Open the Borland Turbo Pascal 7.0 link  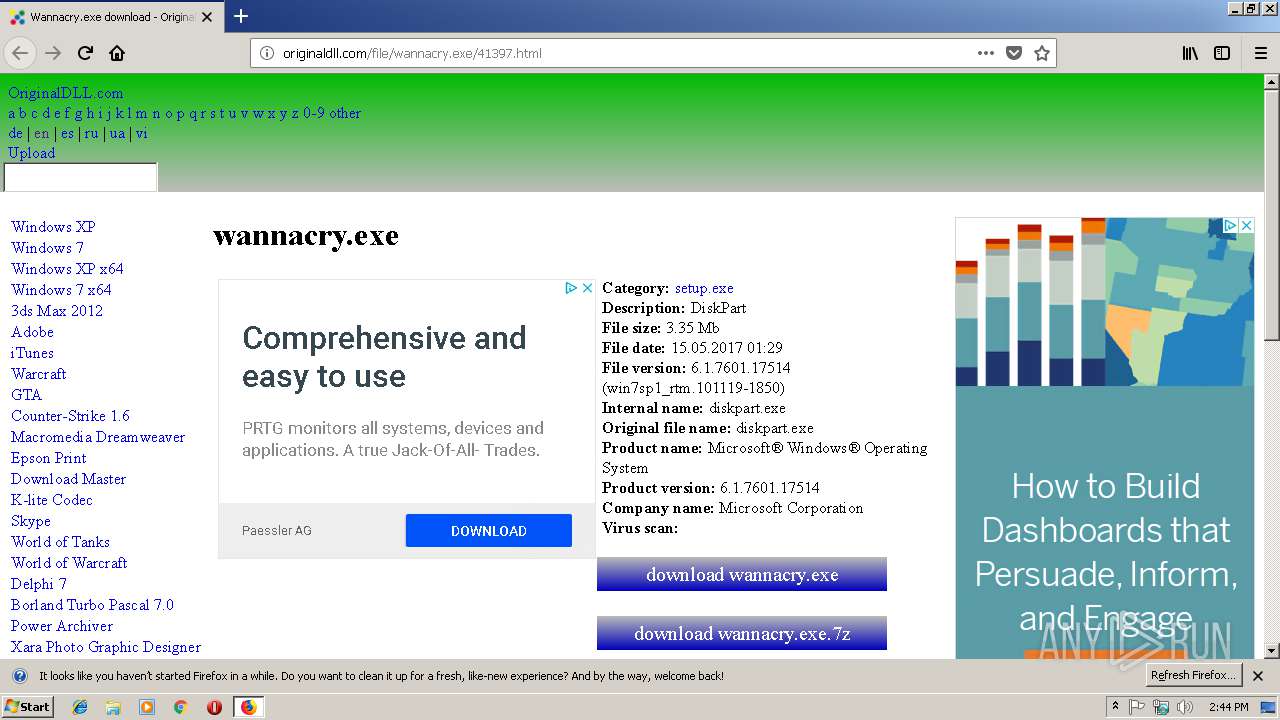[92, 605]
